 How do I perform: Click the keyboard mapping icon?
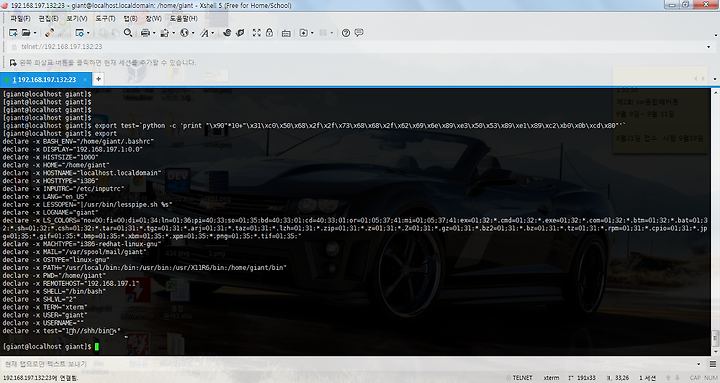coord(286,33)
